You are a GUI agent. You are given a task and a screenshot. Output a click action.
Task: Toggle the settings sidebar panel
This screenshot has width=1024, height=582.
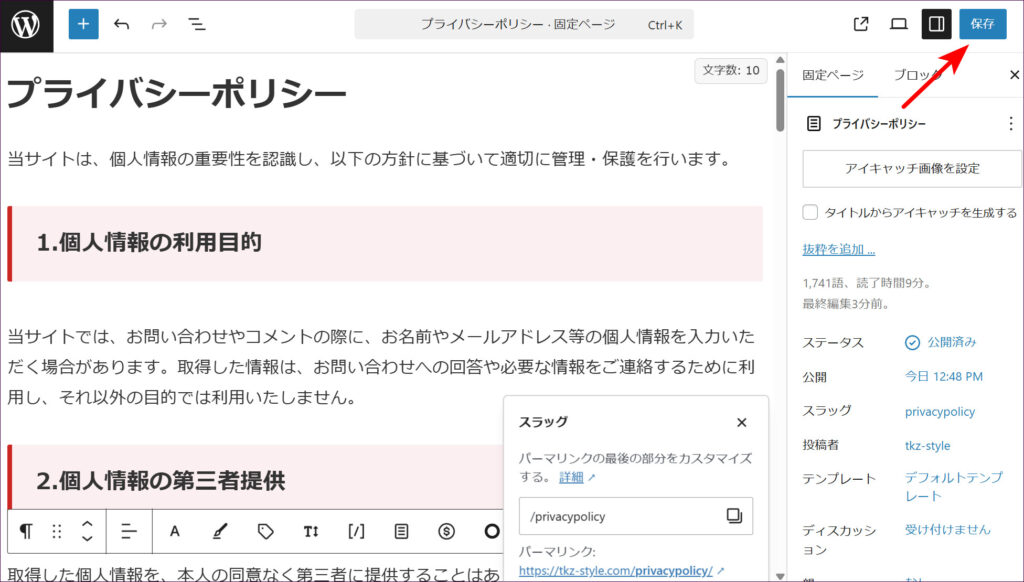(936, 24)
